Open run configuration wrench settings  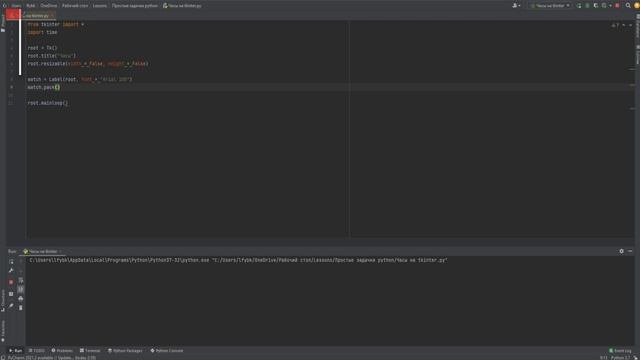11,271
